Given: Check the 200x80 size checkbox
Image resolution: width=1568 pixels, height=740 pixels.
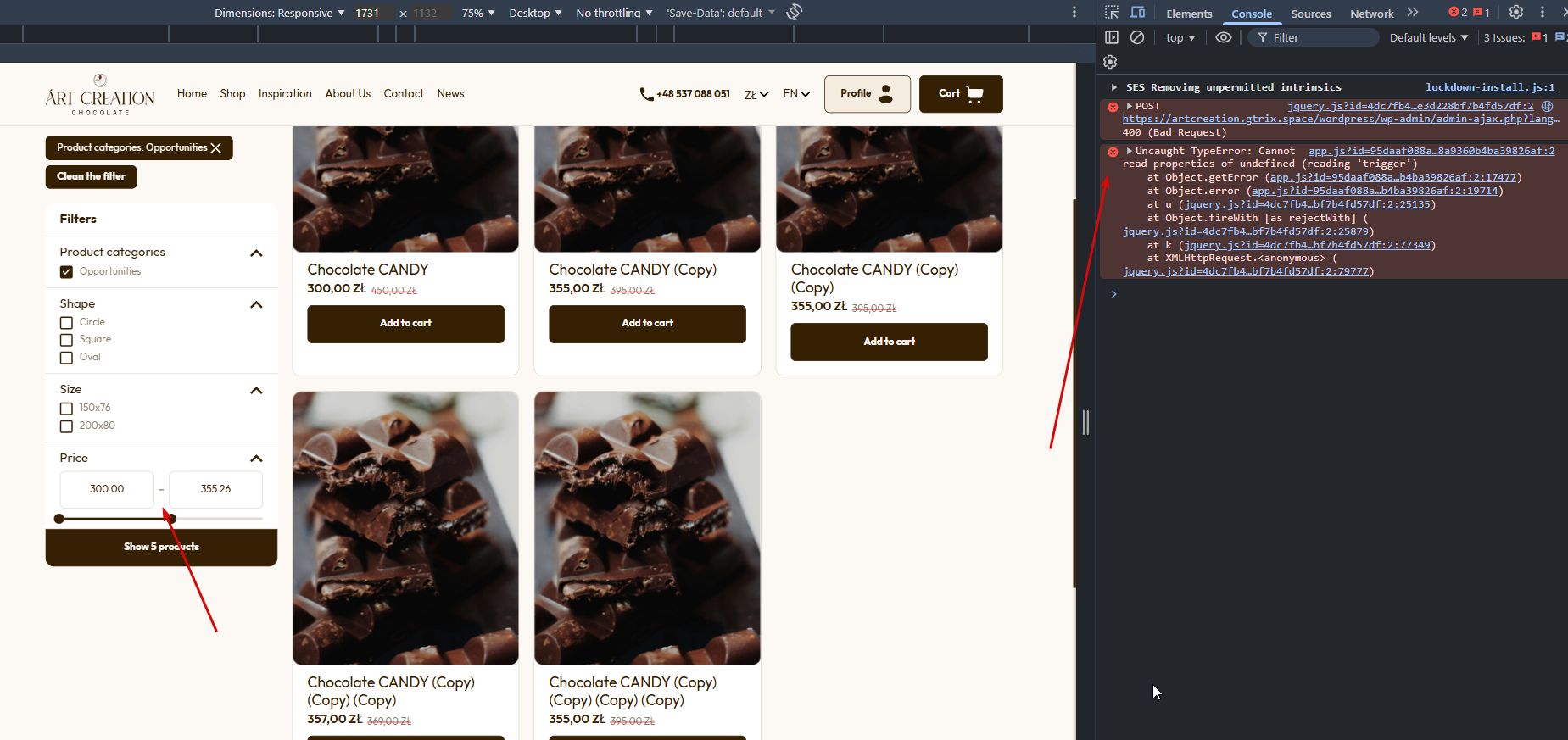Looking at the screenshot, I should pyautogui.click(x=66, y=426).
